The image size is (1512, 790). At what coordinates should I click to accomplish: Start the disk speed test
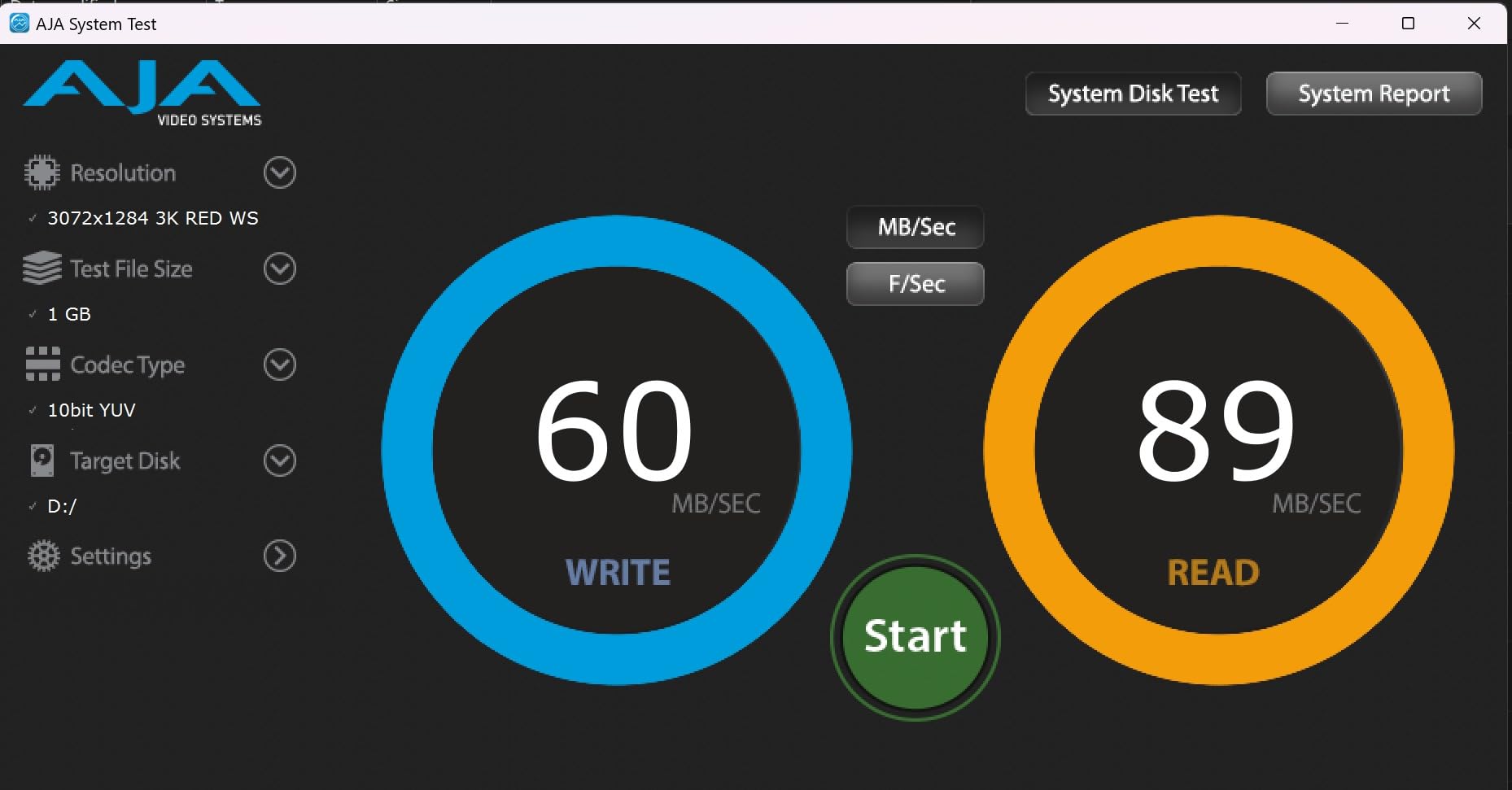coord(916,637)
